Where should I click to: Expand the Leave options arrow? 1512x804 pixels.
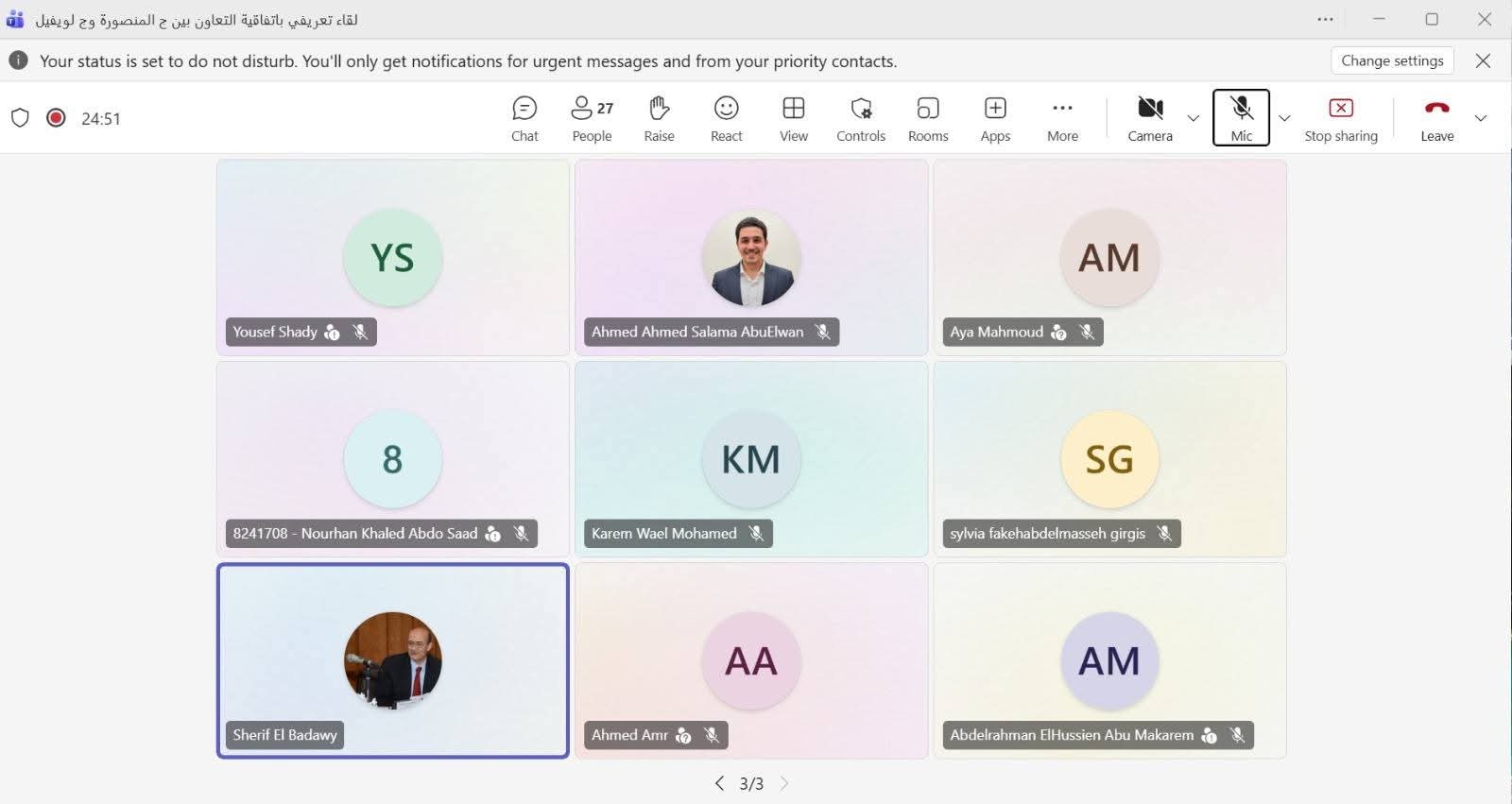click(x=1481, y=118)
